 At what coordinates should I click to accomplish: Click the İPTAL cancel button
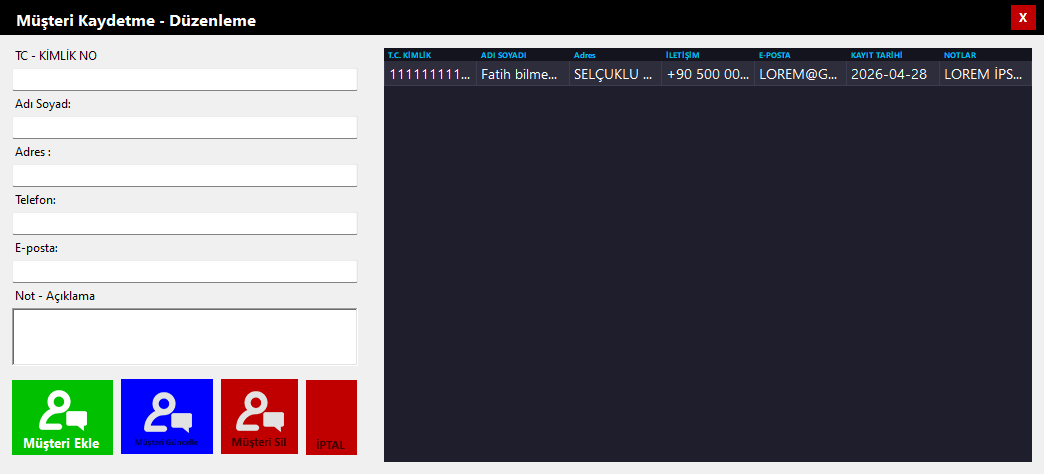[x=332, y=417]
